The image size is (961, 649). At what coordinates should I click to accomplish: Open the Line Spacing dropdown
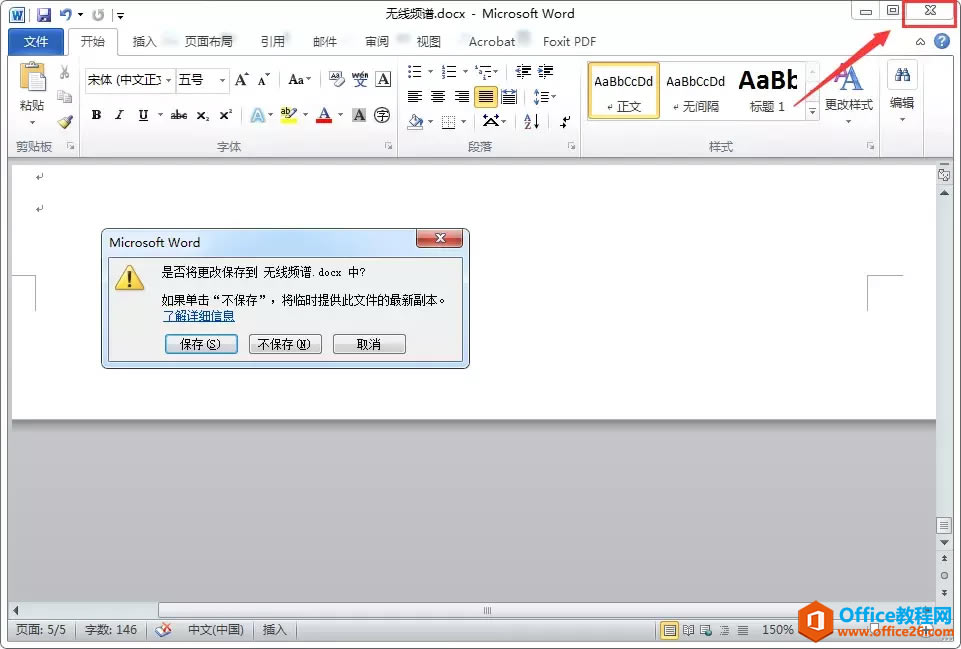click(x=544, y=97)
